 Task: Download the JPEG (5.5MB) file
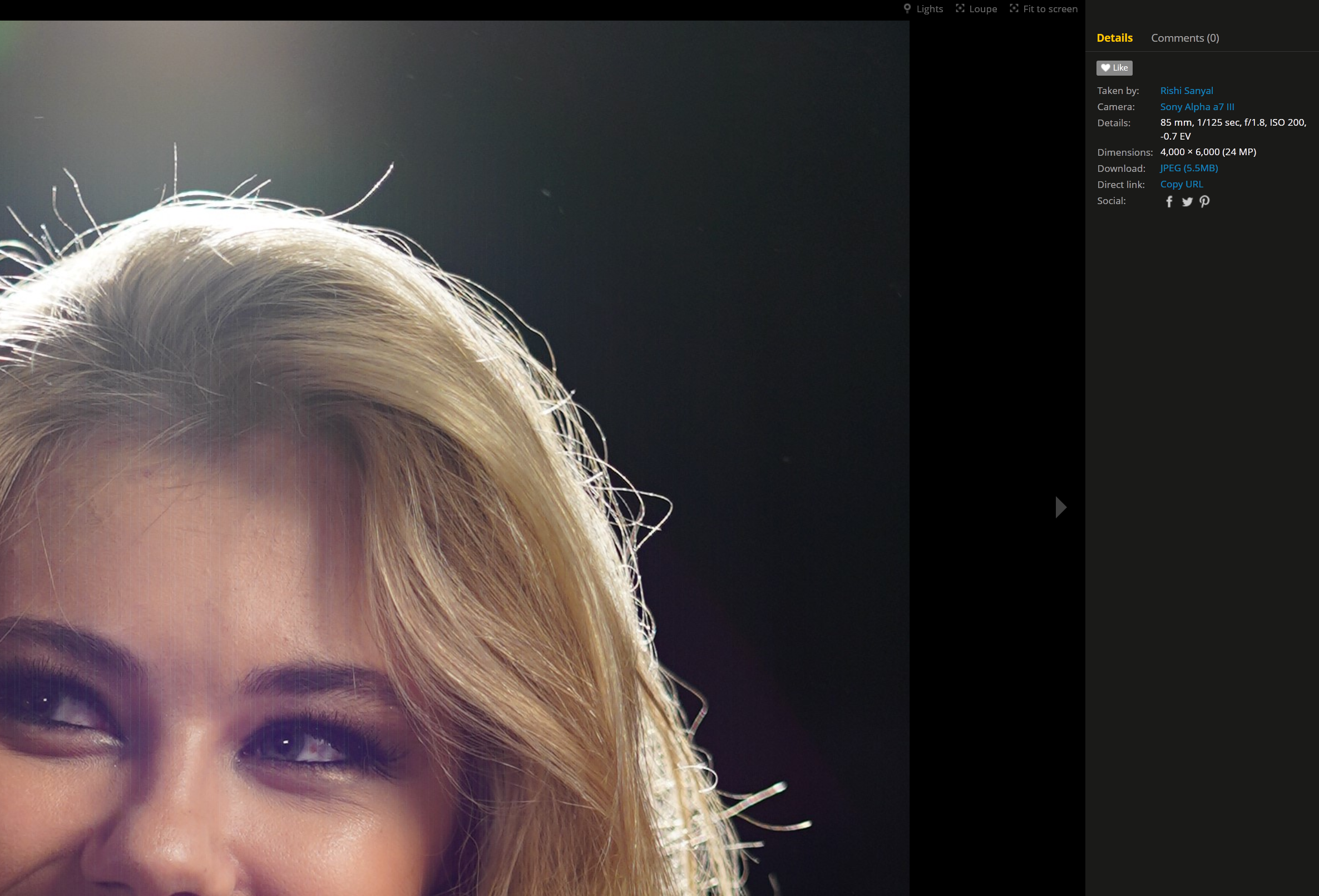[x=1188, y=168]
